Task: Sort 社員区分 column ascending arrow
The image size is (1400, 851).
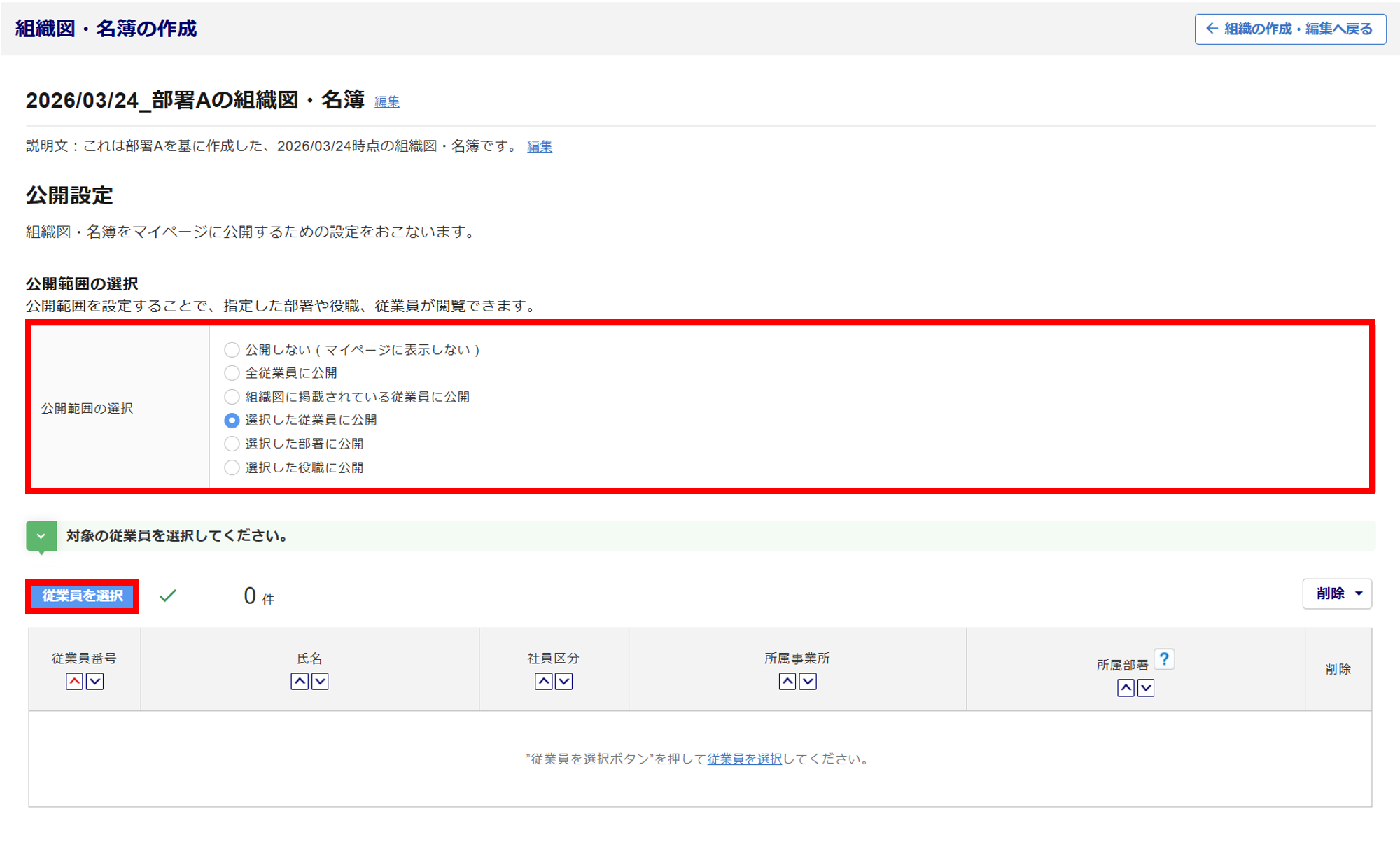Action: pyautogui.click(x=543, y=681)
